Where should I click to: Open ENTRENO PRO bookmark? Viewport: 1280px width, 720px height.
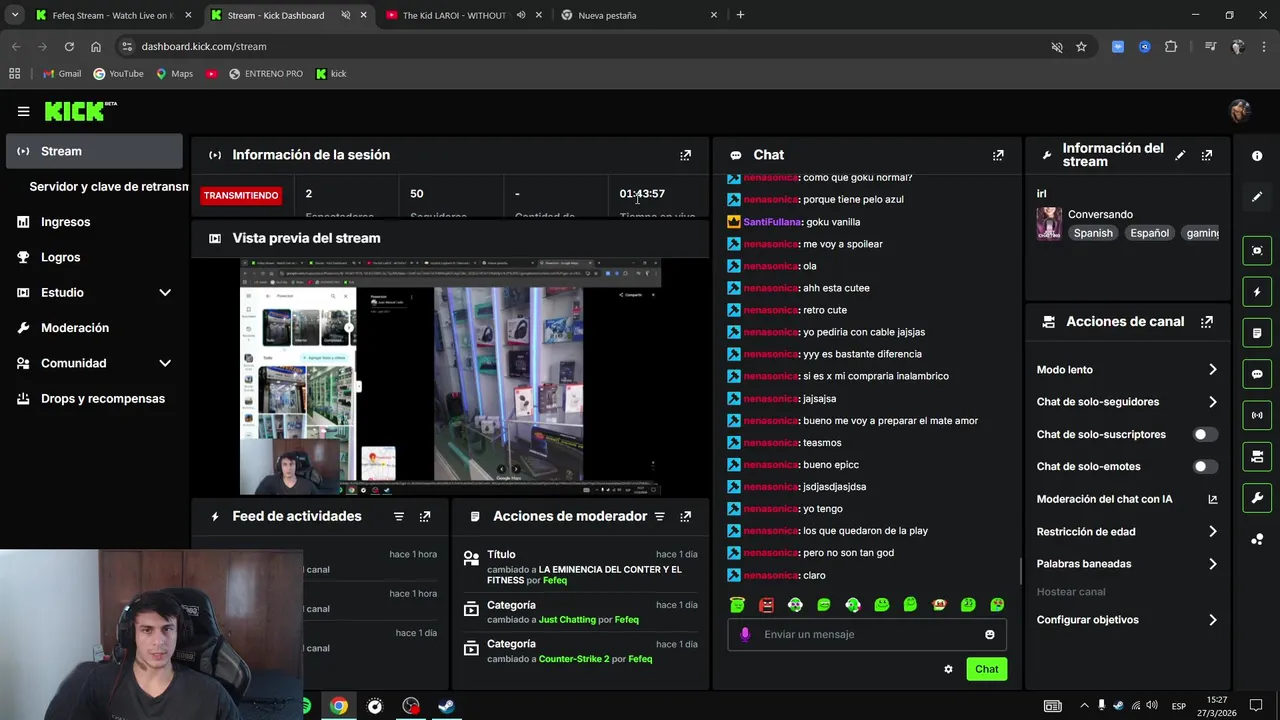tap(265, 74)
